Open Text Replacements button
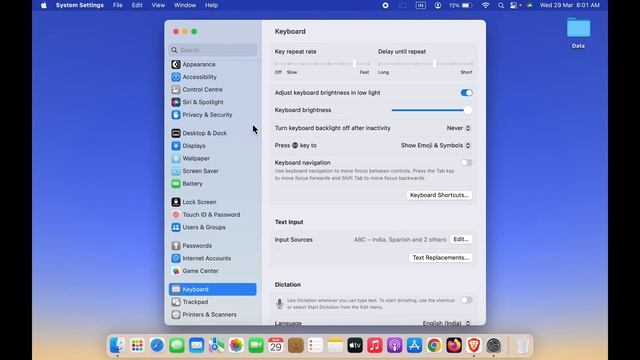 coord(440,258)
